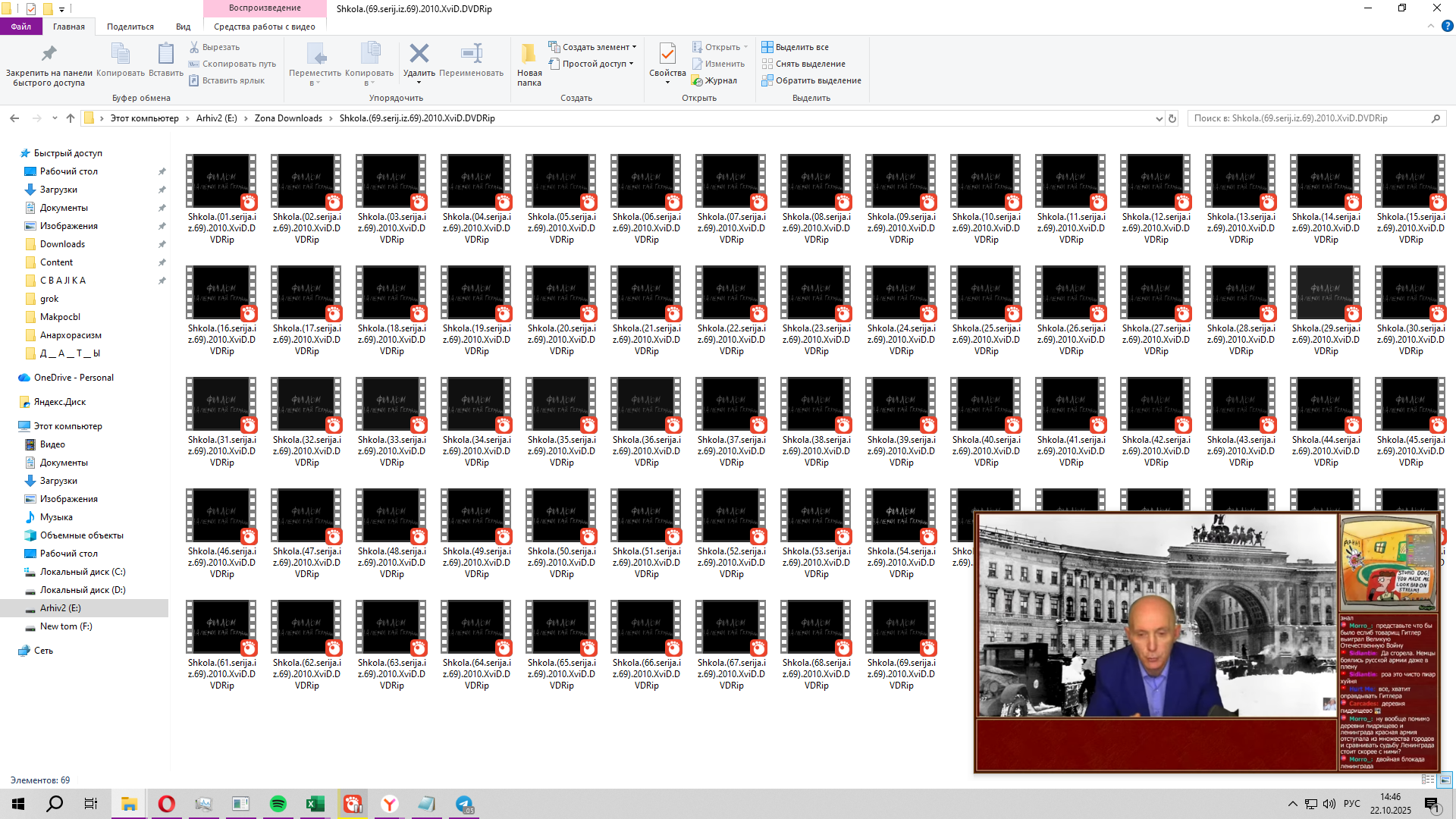Open the Поделиться ribbon tab

130,27
